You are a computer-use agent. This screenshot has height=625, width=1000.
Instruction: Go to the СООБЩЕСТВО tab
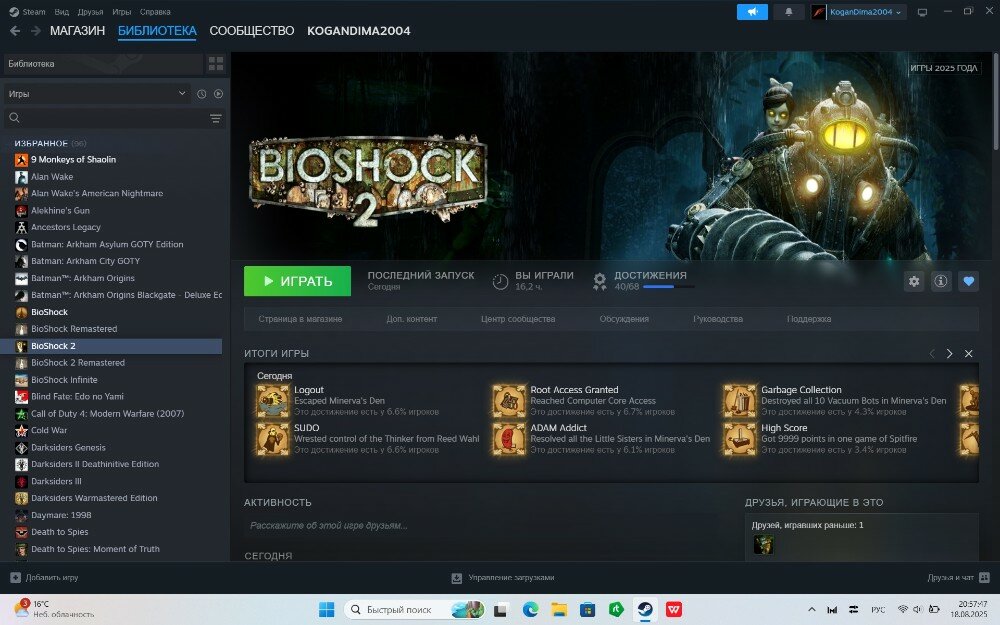(252, 31)
